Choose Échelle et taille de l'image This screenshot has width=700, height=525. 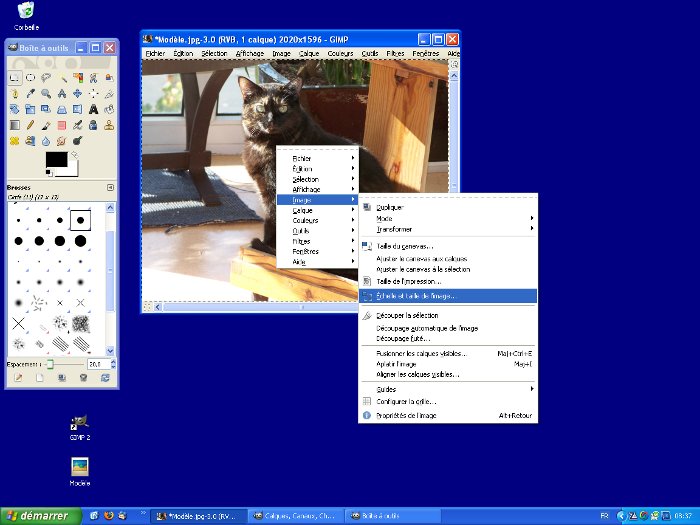point(448,296)
